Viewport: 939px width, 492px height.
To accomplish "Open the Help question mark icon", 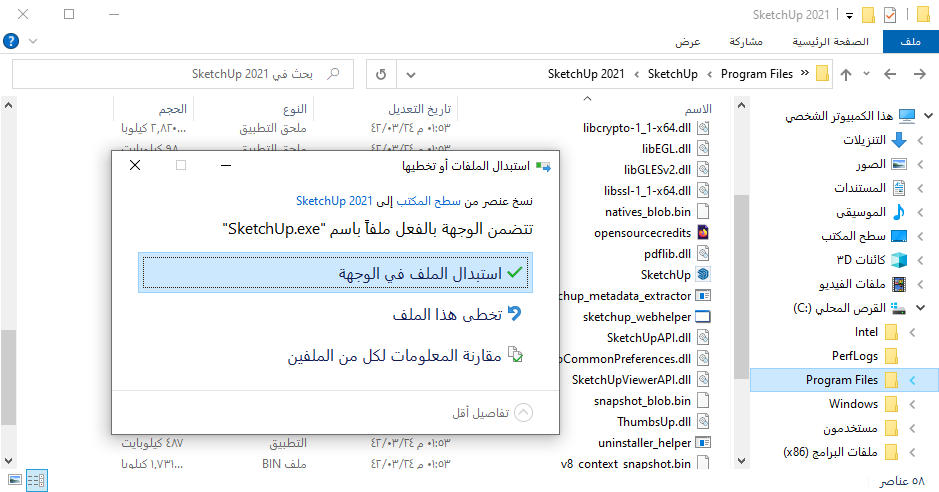I will [11, 41].
